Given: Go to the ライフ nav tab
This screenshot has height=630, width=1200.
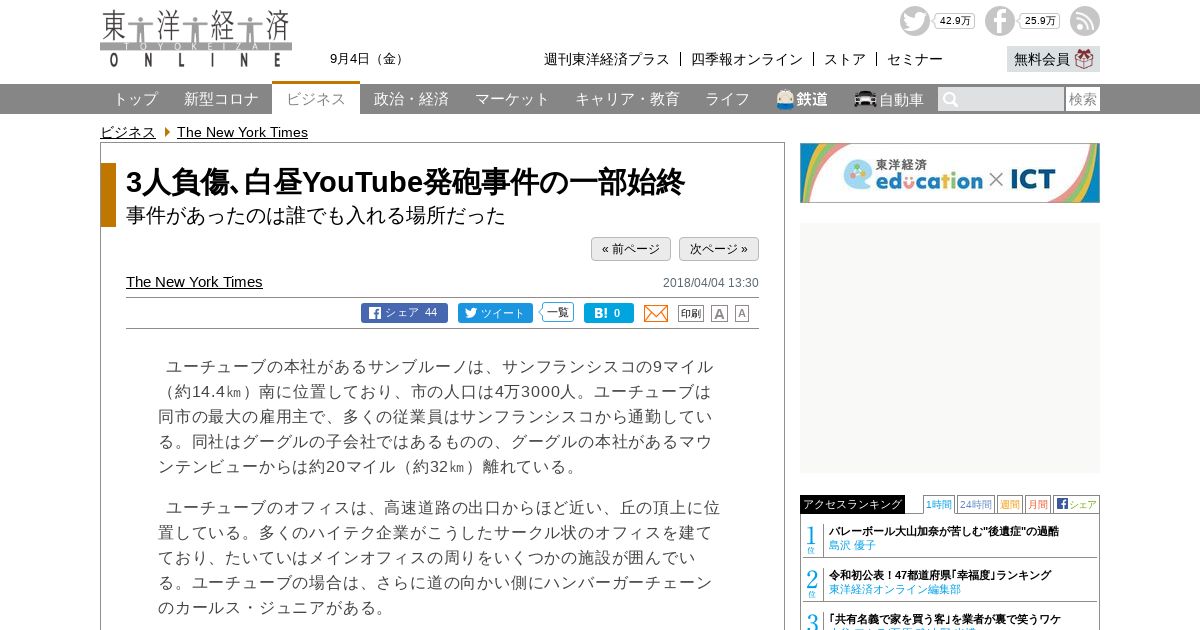Looking at the screenshot, I should click(727, 99).
